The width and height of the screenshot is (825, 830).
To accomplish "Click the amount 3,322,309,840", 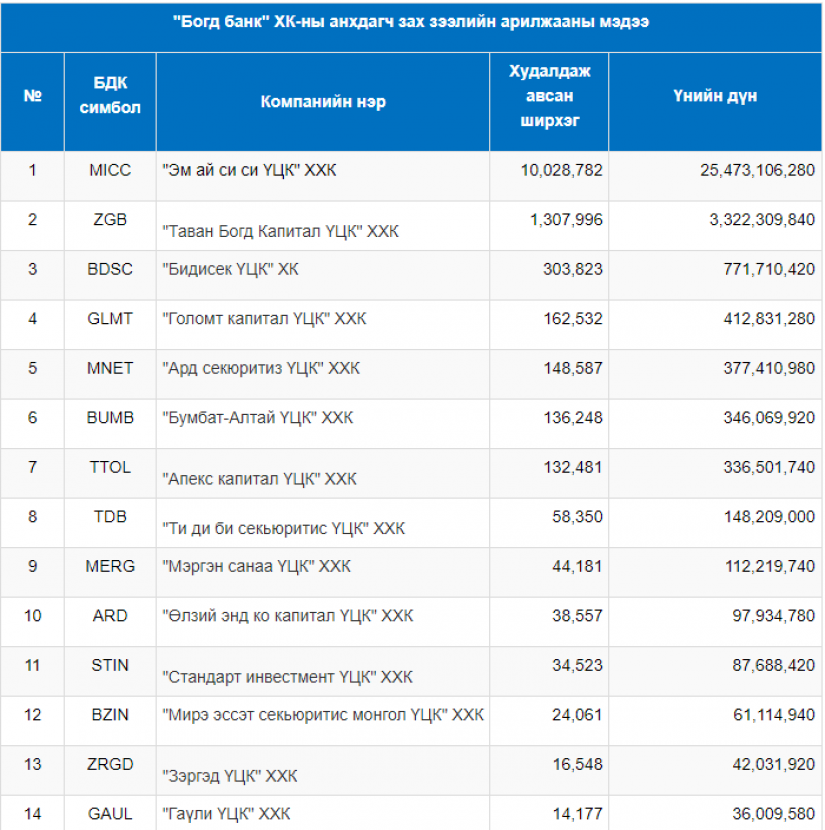I will (762, 220).
